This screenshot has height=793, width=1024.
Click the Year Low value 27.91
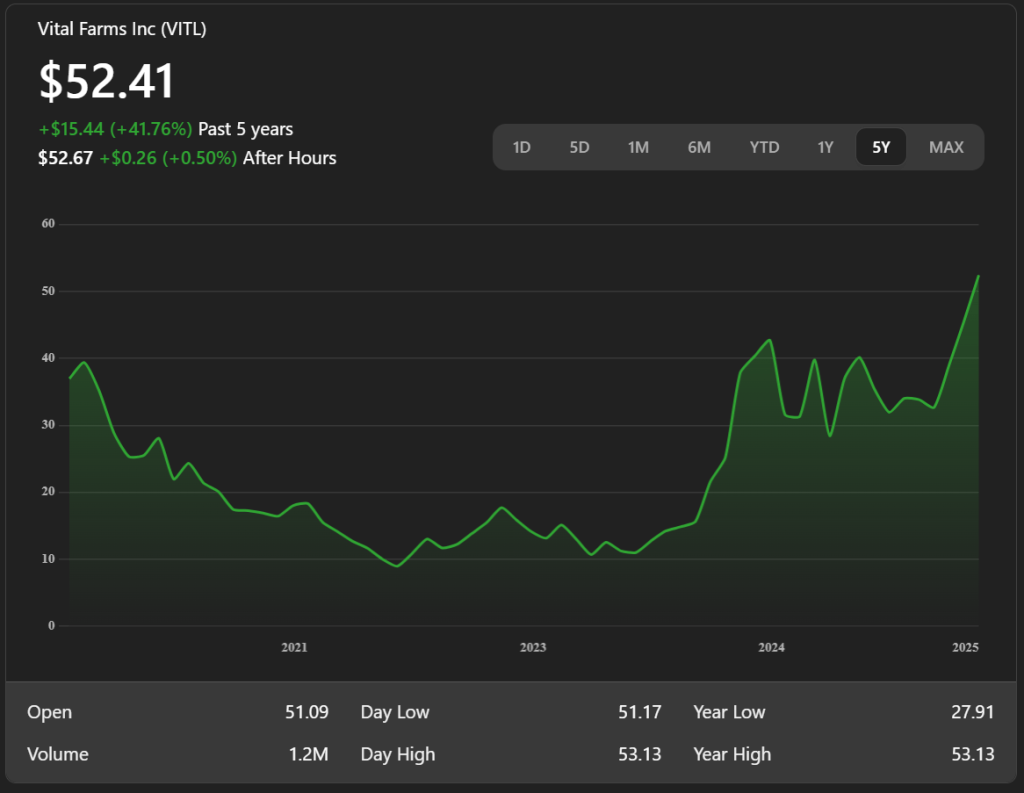point(972,712)
